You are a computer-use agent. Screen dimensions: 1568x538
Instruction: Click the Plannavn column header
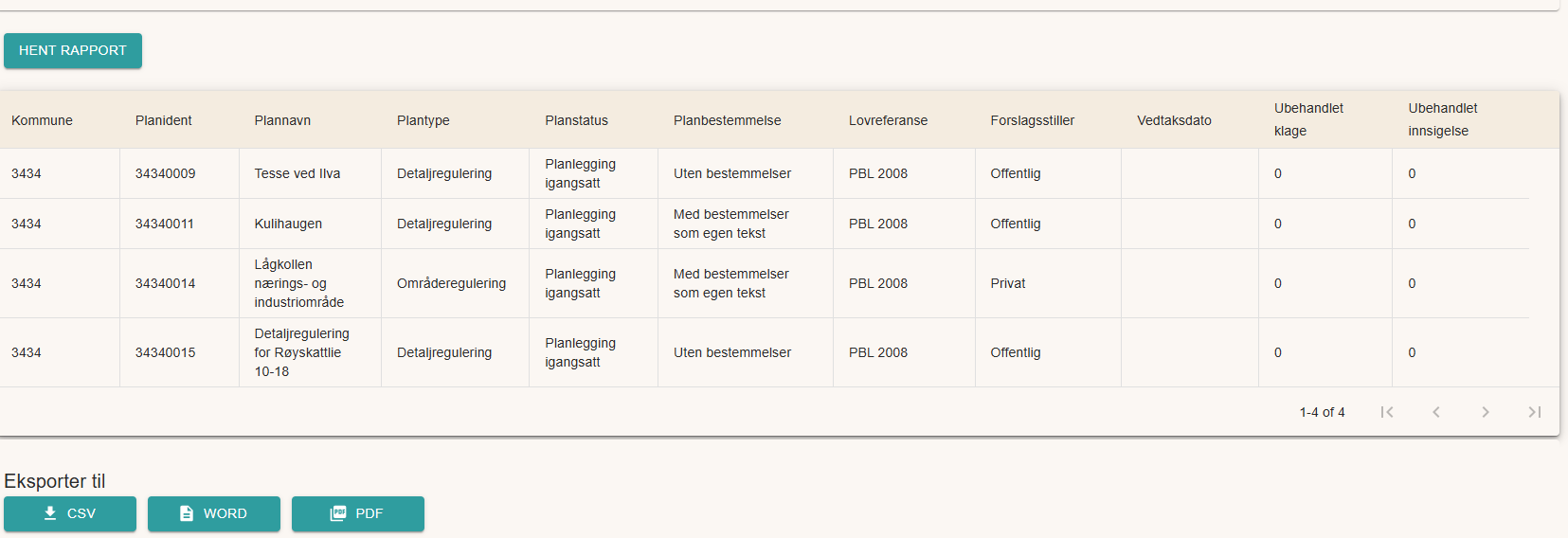click(x=282, y=120)
